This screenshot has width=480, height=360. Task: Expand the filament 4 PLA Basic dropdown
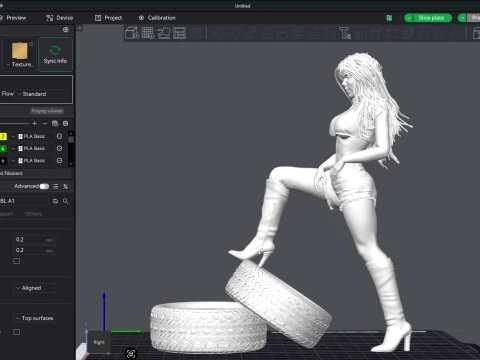[32, 148]
